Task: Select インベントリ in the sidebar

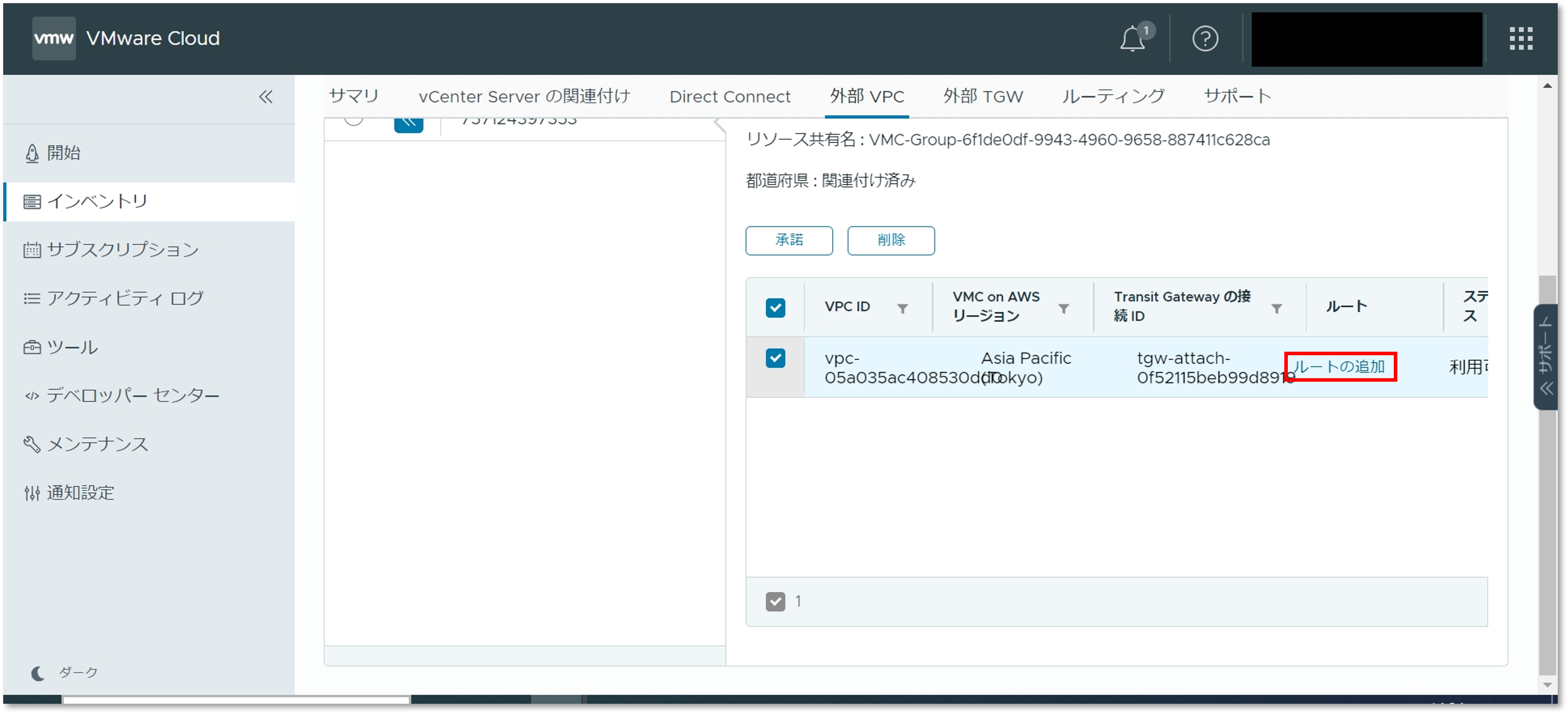Action: pos(148,202)
